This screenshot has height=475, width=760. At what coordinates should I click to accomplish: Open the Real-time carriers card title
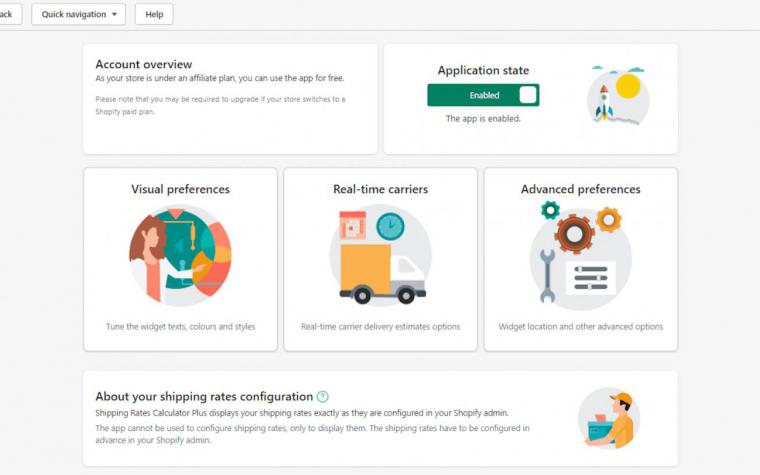point(380,189)
